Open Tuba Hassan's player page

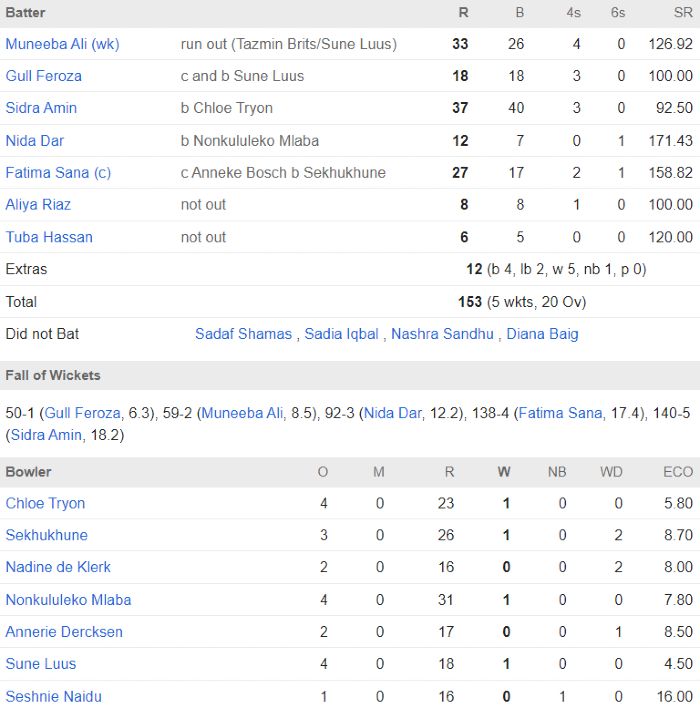pos(49,237)
